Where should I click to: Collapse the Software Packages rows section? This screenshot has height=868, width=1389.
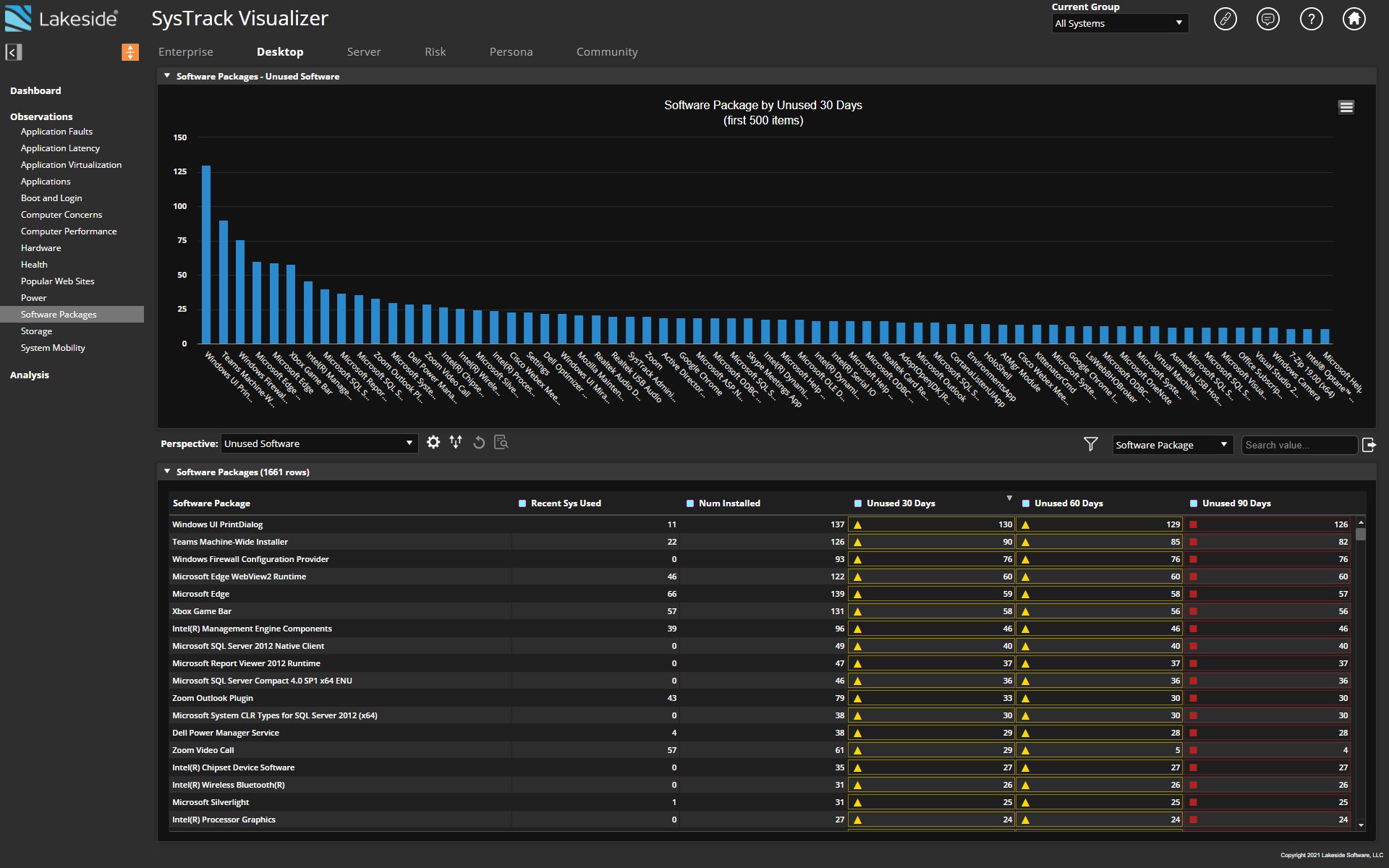click(x=167, y=471)
